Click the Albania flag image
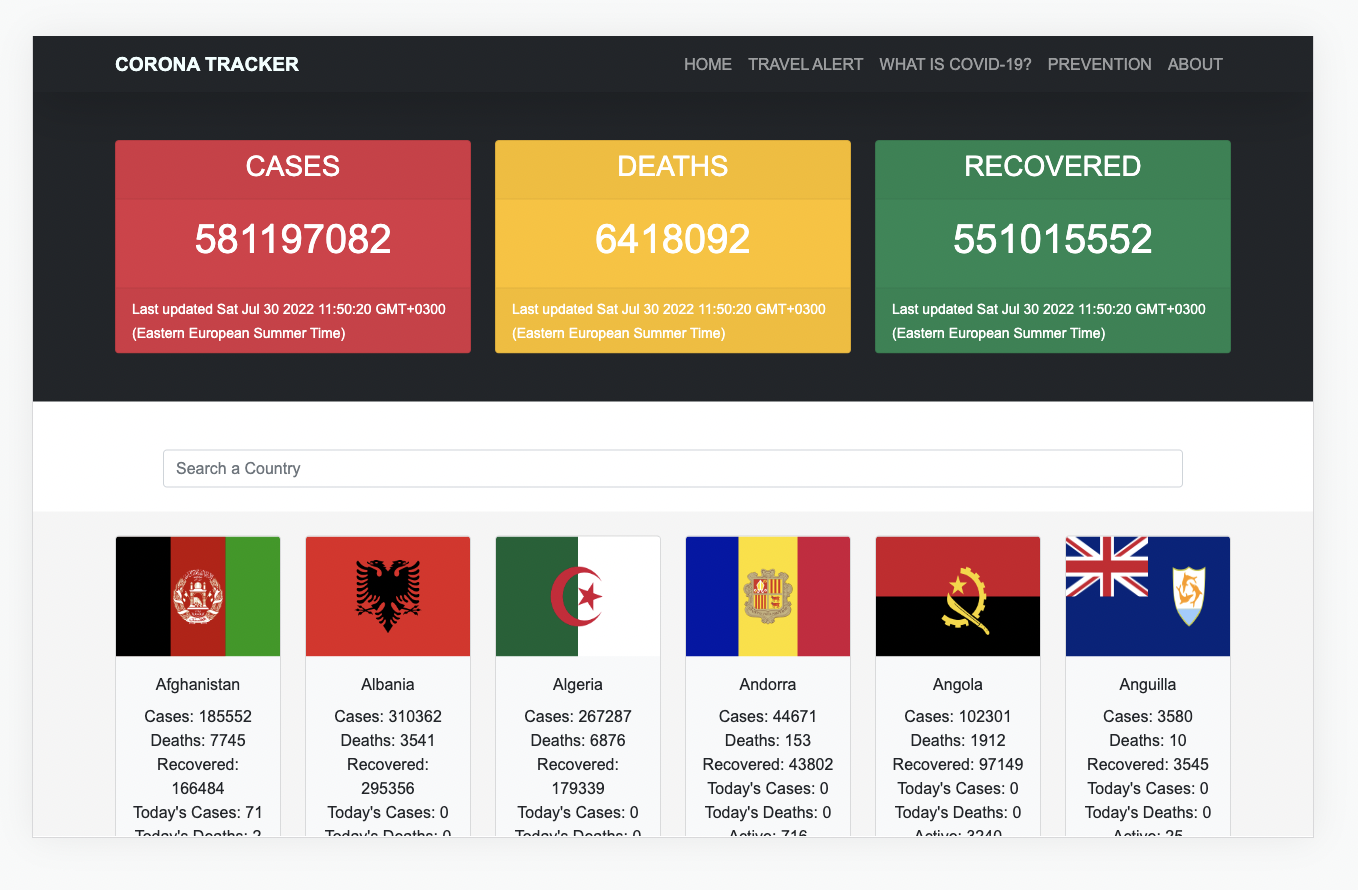 (387, 595)
